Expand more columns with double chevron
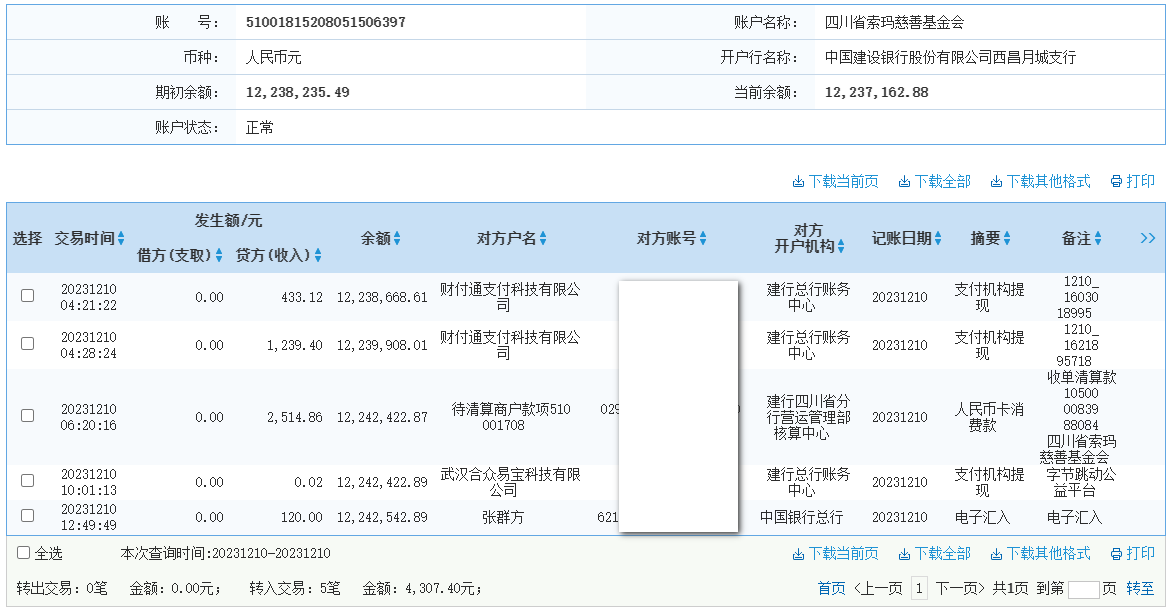The image size is (1167, 610). [x=1148, y=238]
